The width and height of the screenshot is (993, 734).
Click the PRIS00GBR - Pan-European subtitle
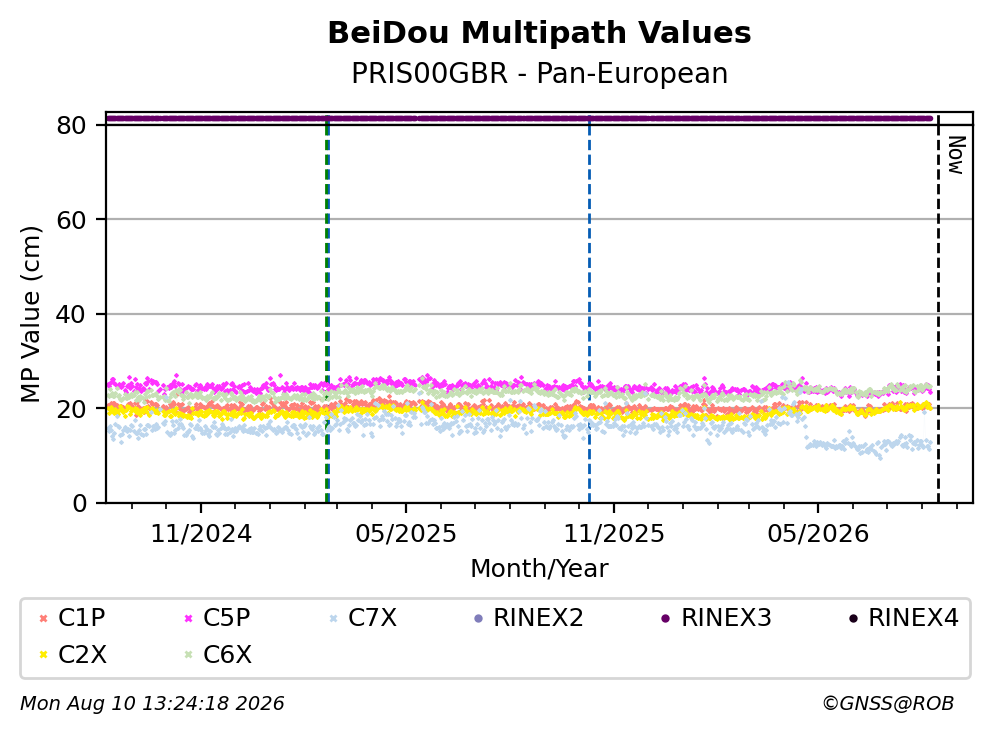540,73
